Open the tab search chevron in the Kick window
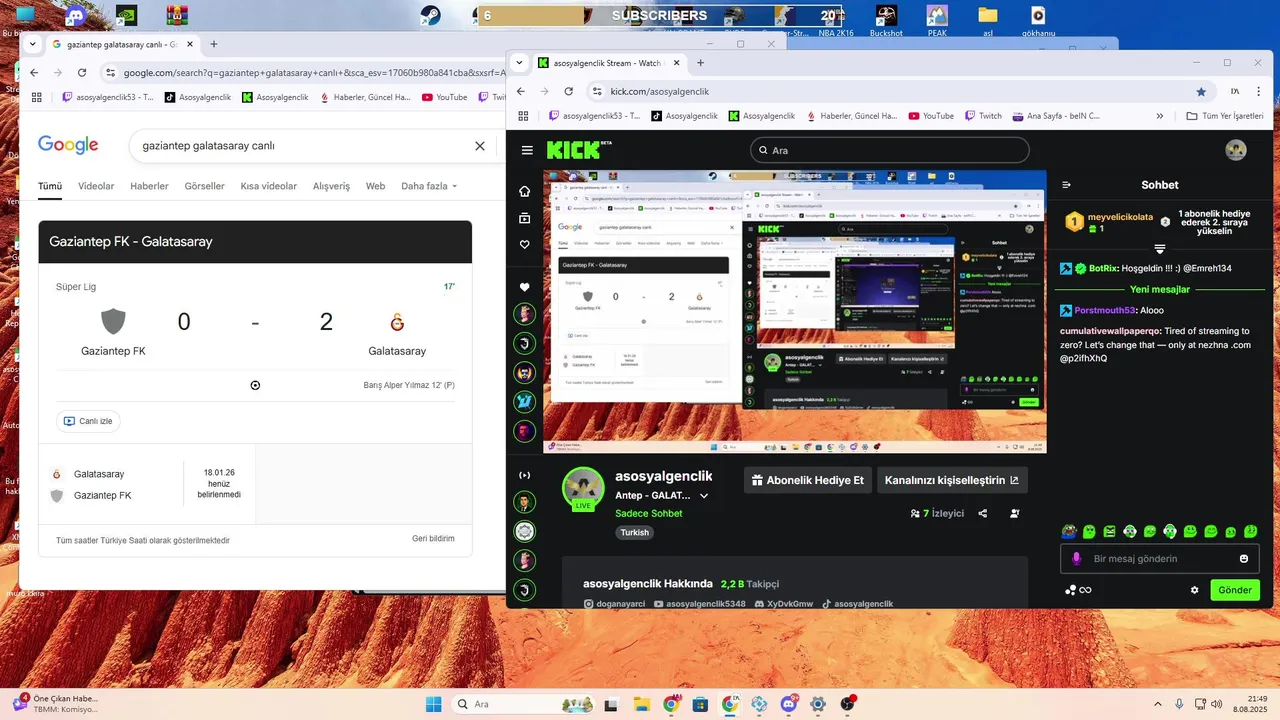Screen dimensions: 1280x720 519,62
